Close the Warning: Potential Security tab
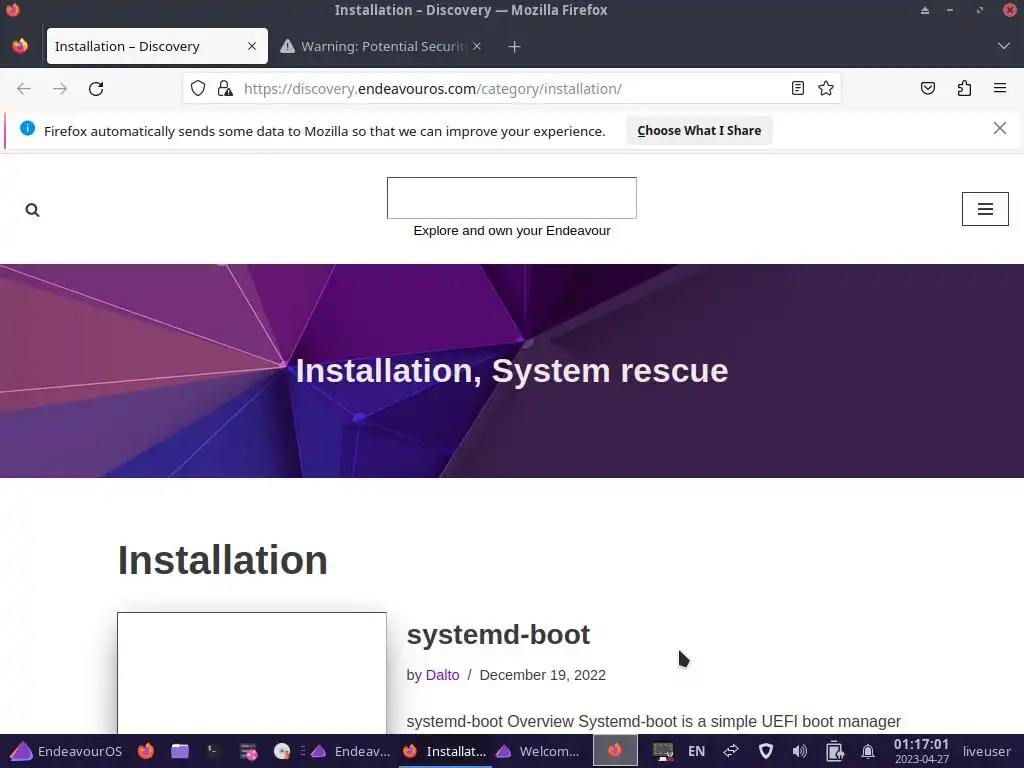The height and width of the screenshot is (768, 1024). 477,46
